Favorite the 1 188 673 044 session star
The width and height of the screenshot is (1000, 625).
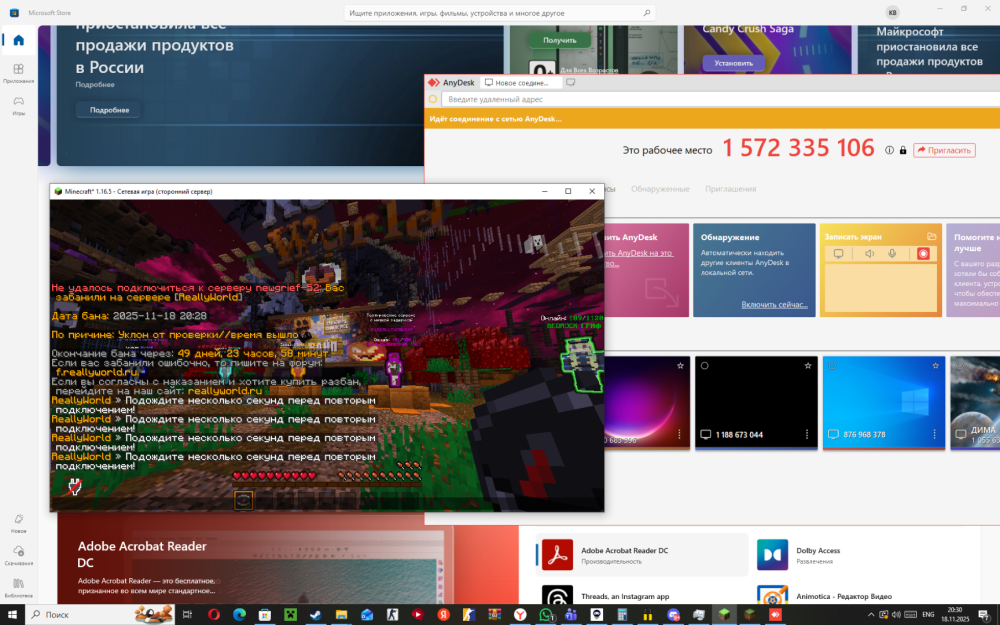click(808, 365)
